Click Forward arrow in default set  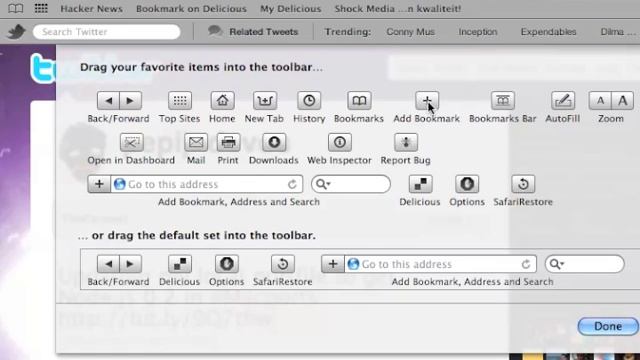[x=130, y=264]
